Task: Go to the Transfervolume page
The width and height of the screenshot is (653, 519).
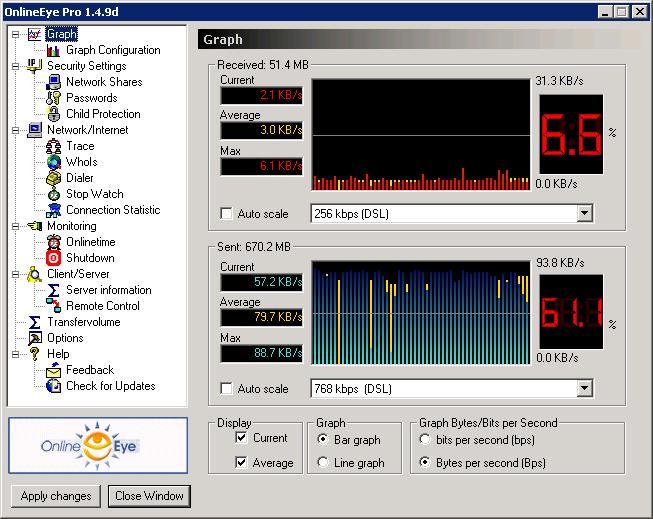Action: point(84,322)
